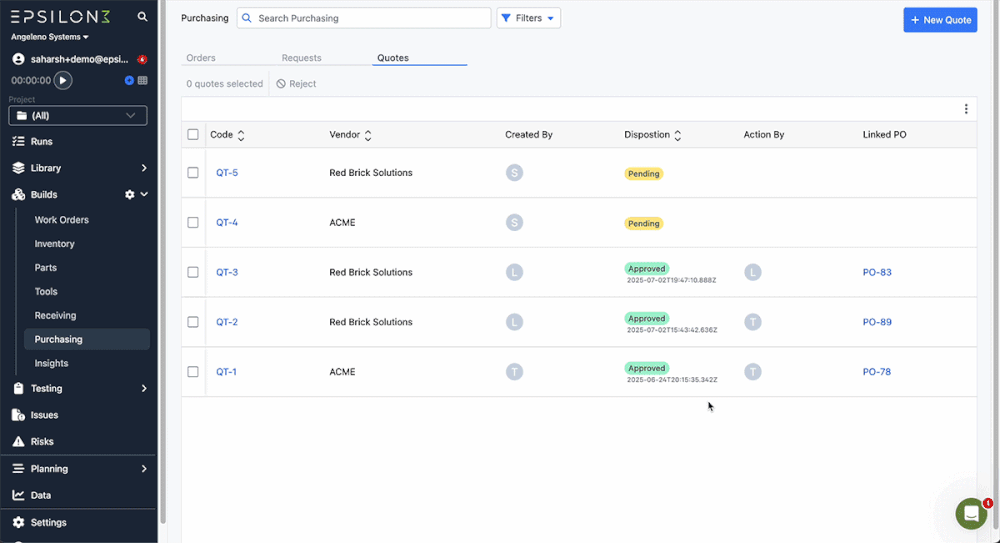Start the timer play button
This screenshot has height=543, width=1000.
(x=62, y=80)
